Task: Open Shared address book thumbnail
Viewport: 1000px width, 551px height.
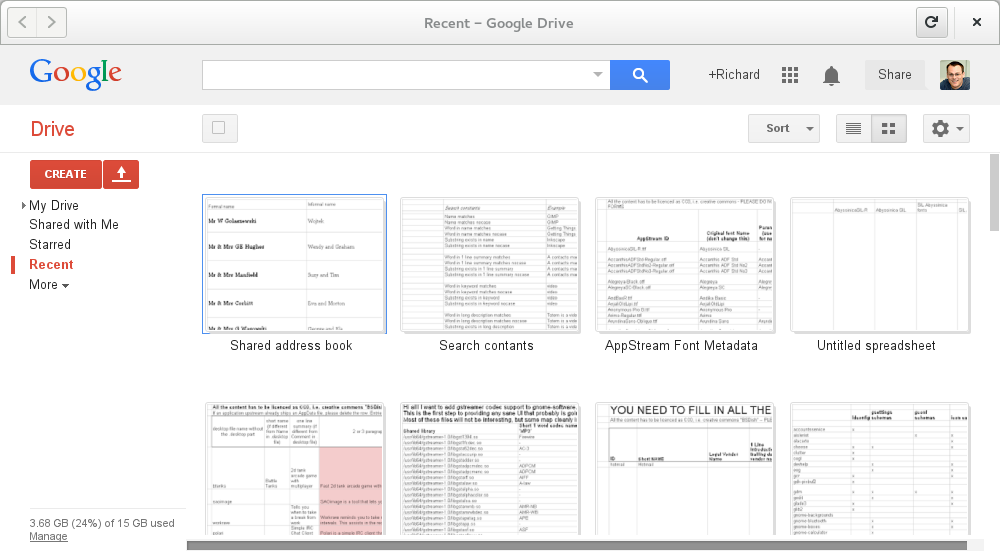Action: click(294, 264)
